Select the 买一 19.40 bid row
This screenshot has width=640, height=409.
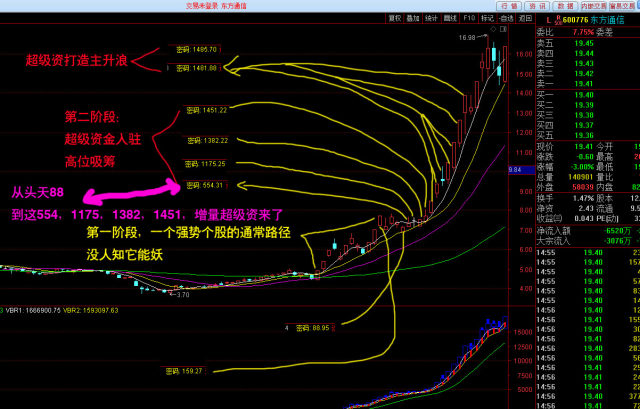pos(588,95)
